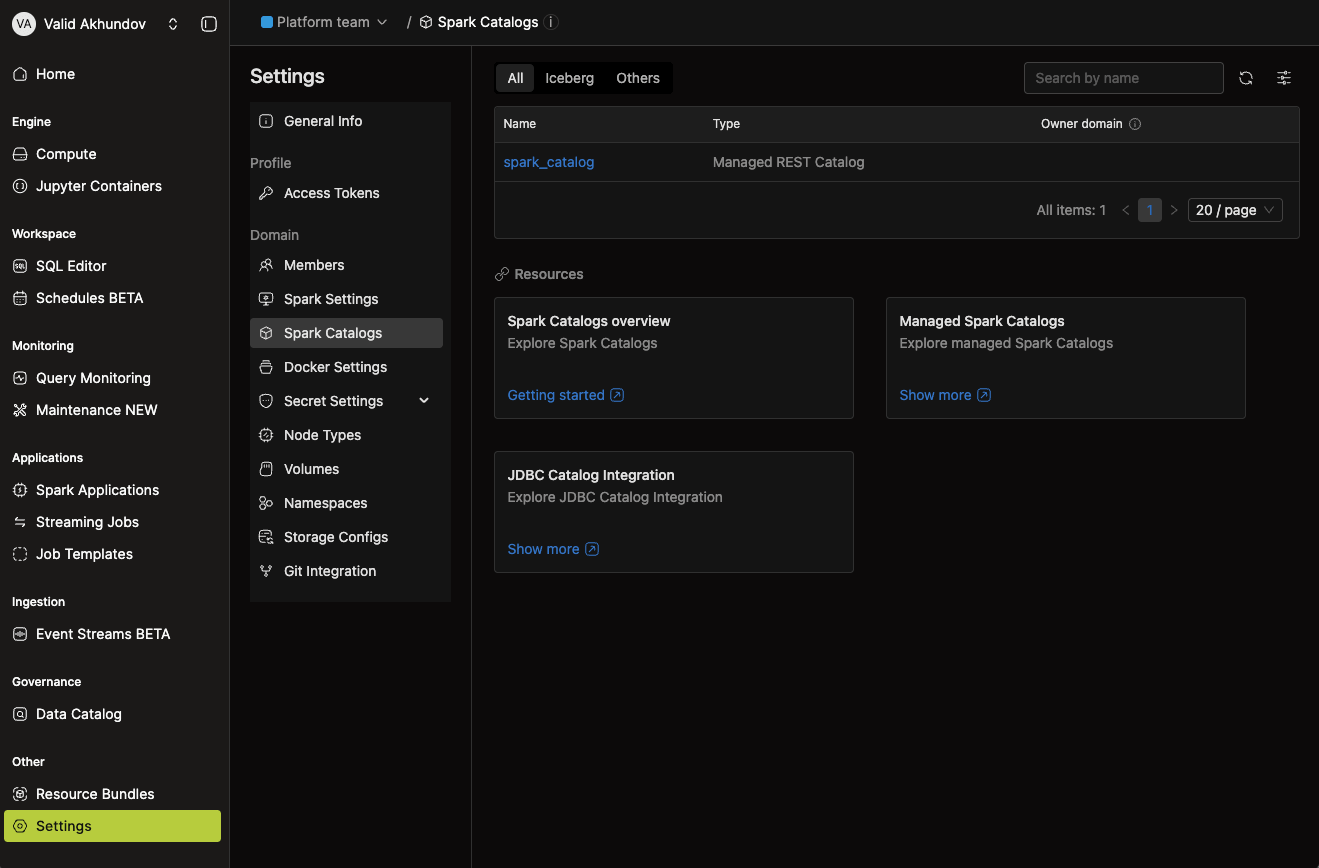Click the Spark Catalogs overview card title
This screenshot has width=1319, height=868.
pyautogui.click(x=589, y=321)
